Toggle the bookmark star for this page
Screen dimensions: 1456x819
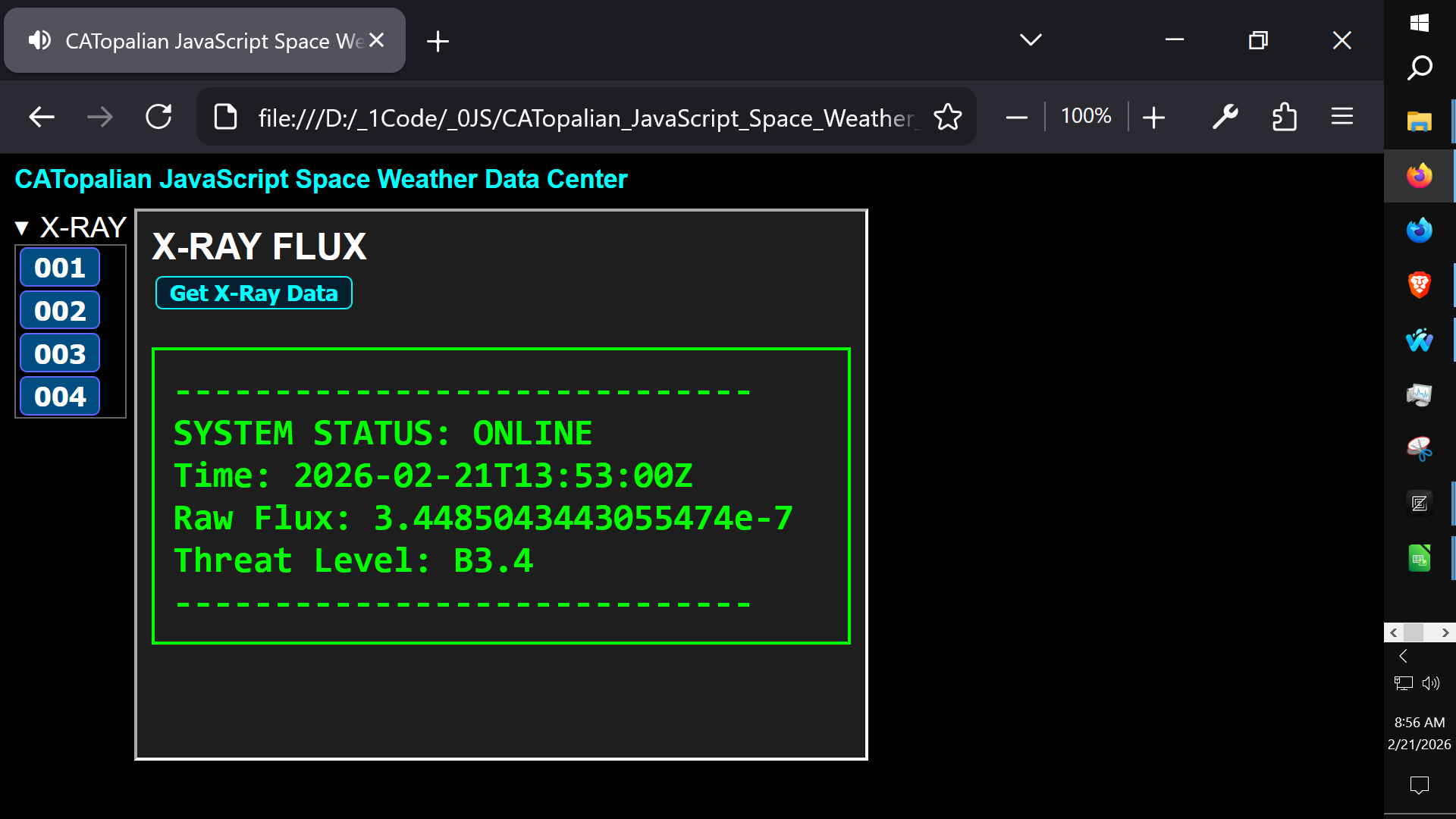947,116
